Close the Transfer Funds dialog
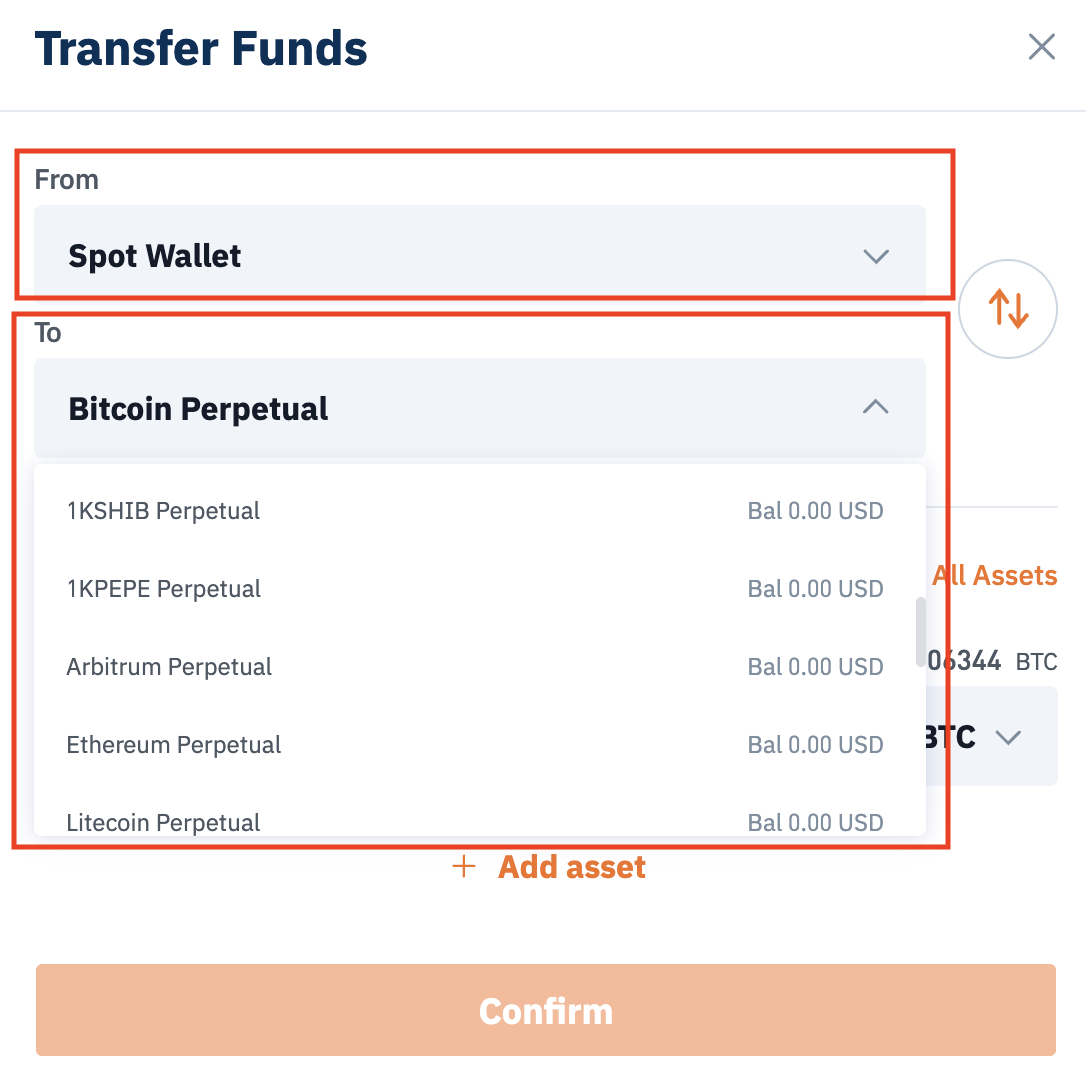 click(1041, 47)
